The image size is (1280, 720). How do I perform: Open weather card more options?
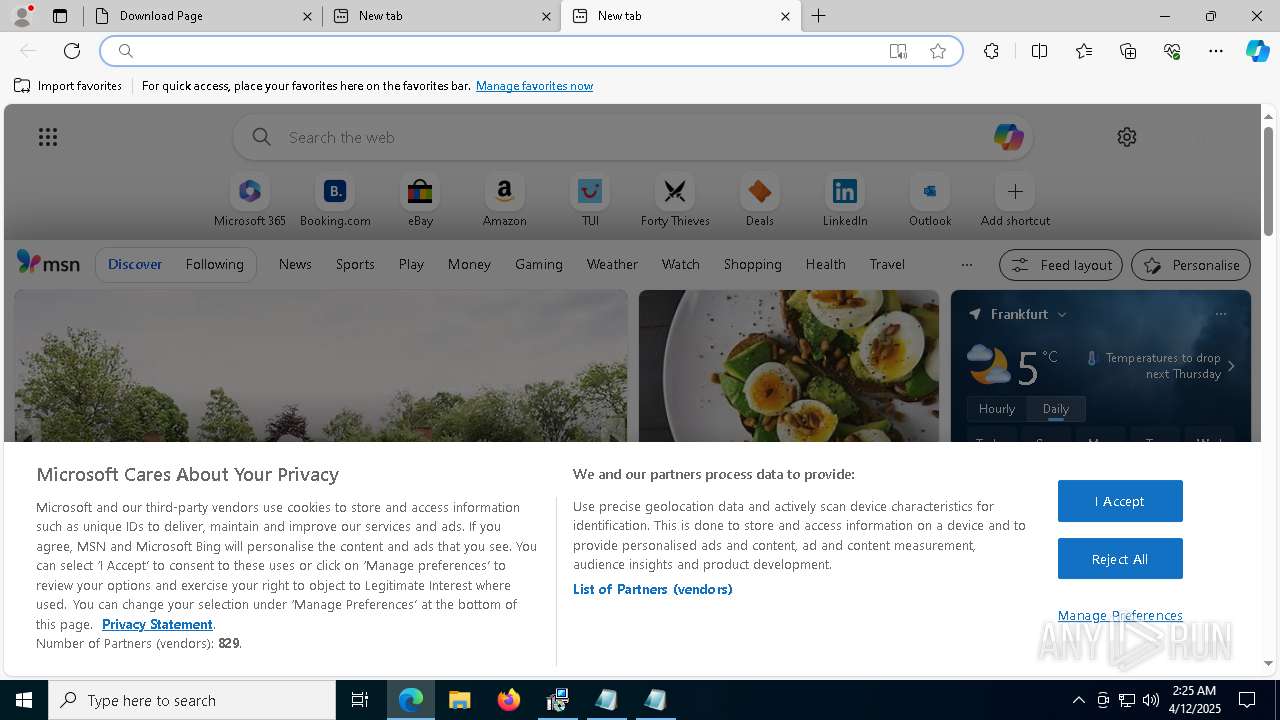(1220, 314)
